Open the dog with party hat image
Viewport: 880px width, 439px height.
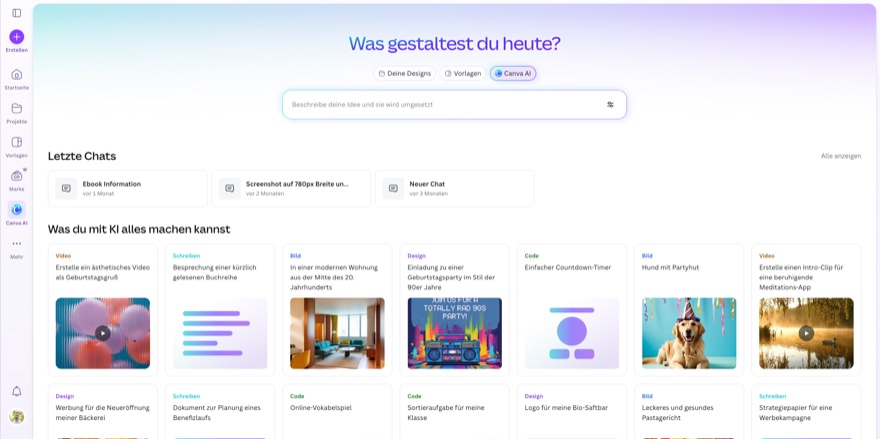coord(689,333)
